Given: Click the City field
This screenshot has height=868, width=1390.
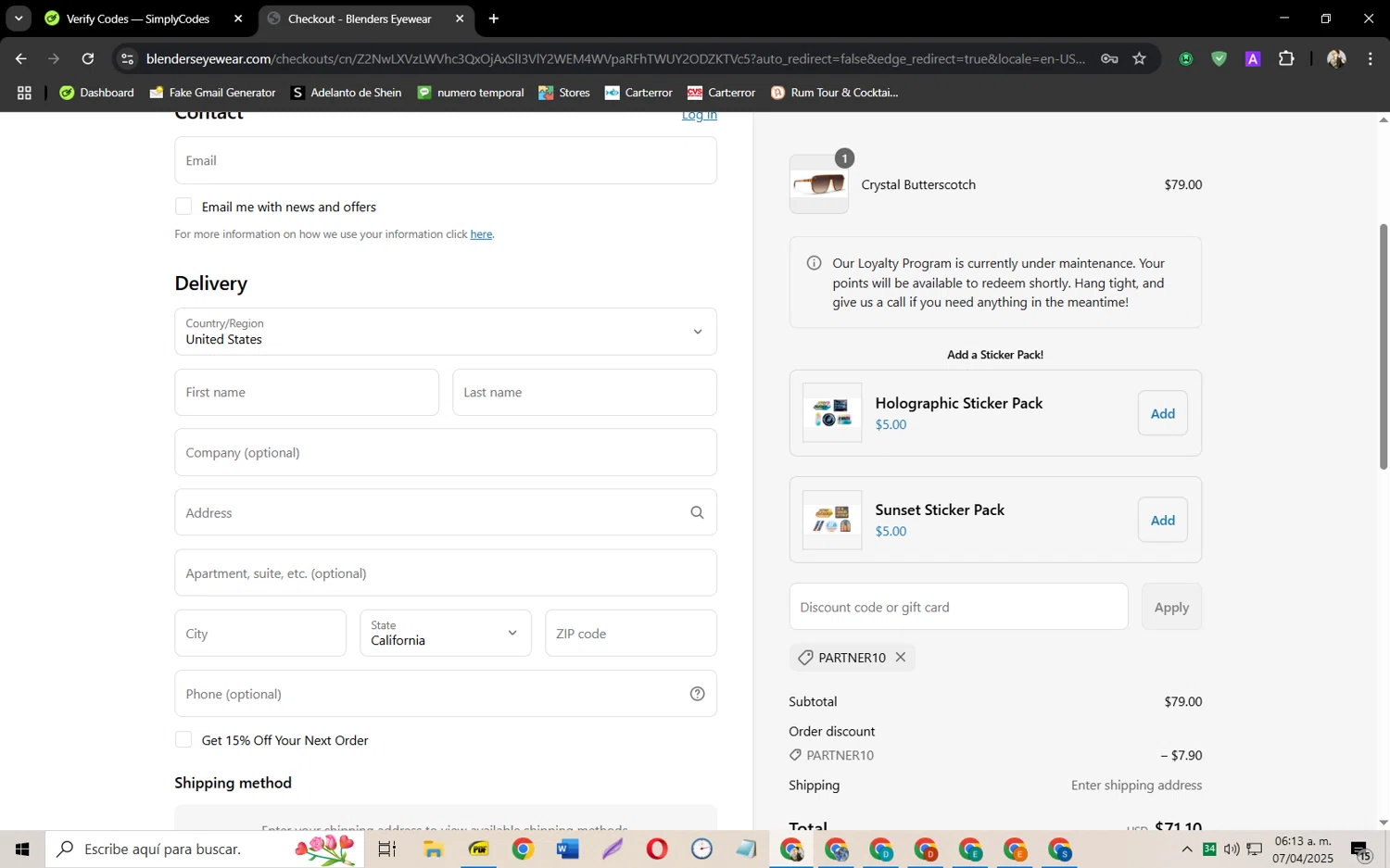Looking at the screenshot, I should [x=260, y=633].
